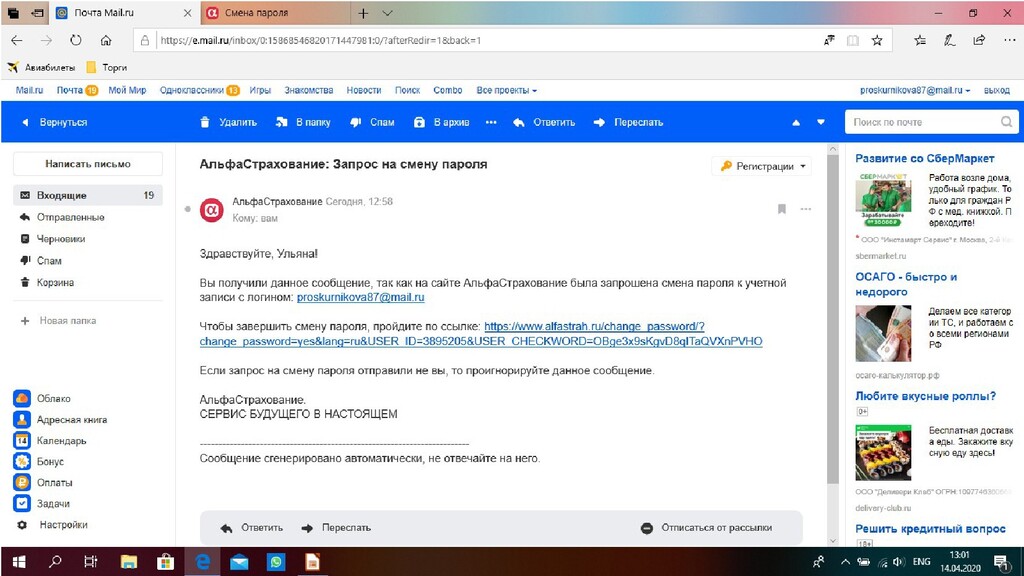The width and height of the screenshot is (1024, 576).
Task: Click выход logout link
Action: pos(997,90)
